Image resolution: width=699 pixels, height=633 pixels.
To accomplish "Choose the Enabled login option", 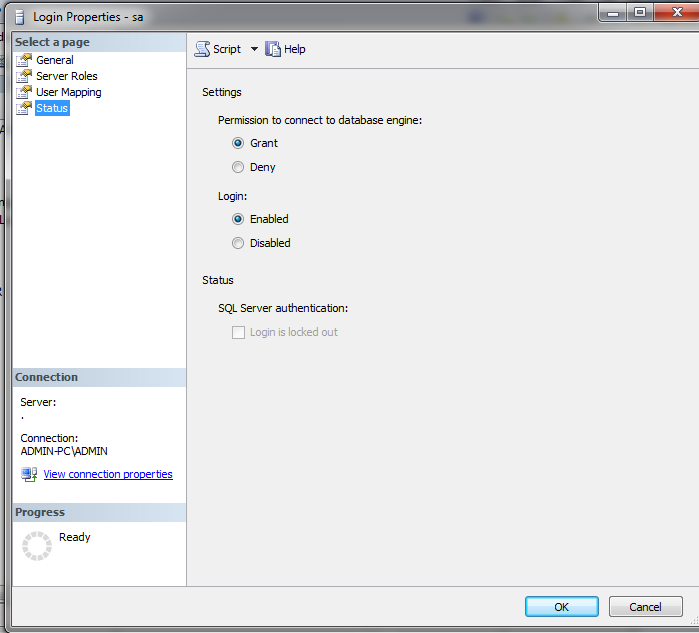I will [x=238, y=219].
